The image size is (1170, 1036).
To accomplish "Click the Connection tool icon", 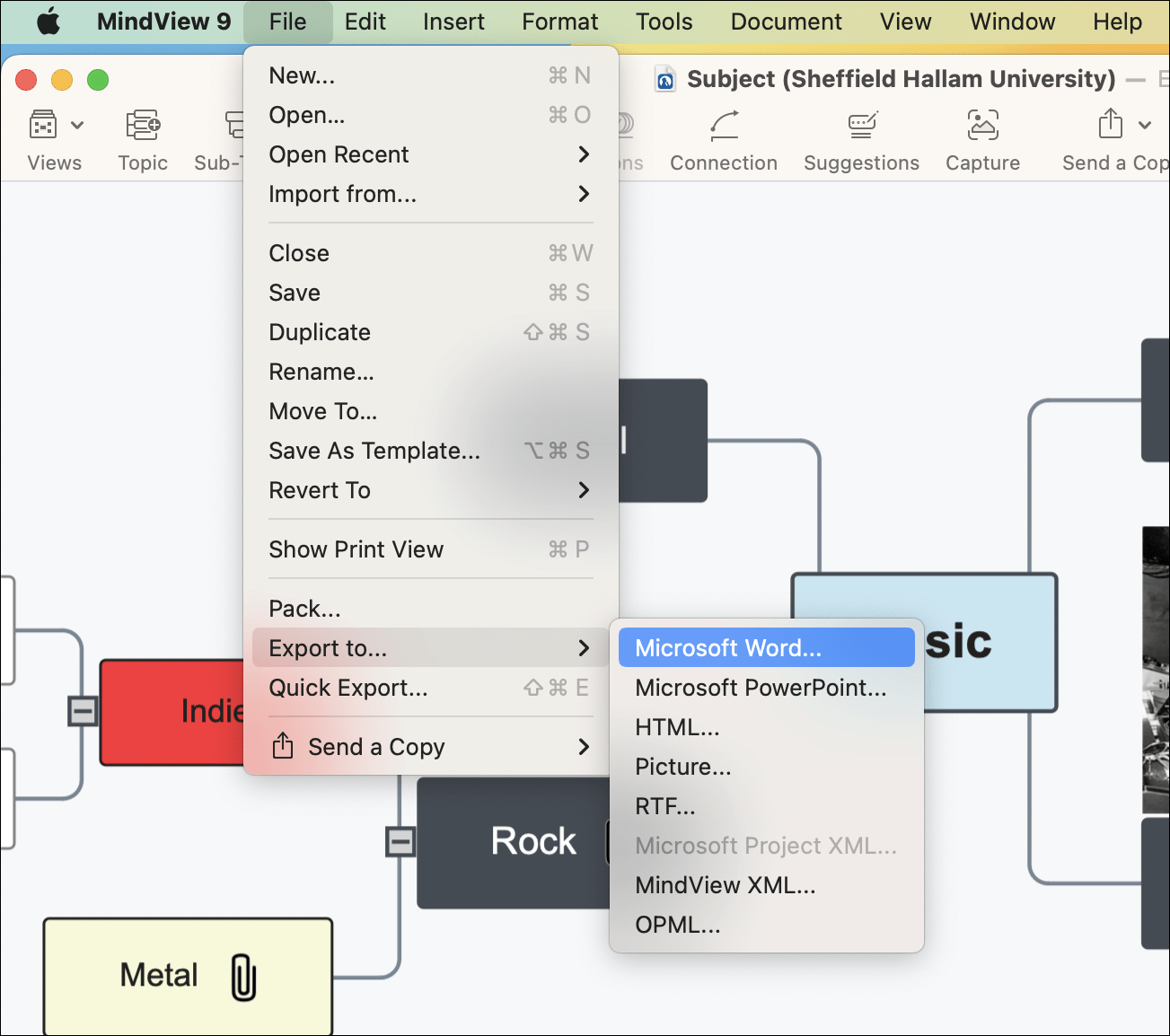I will pyautogui.click(x=724, y=126).
